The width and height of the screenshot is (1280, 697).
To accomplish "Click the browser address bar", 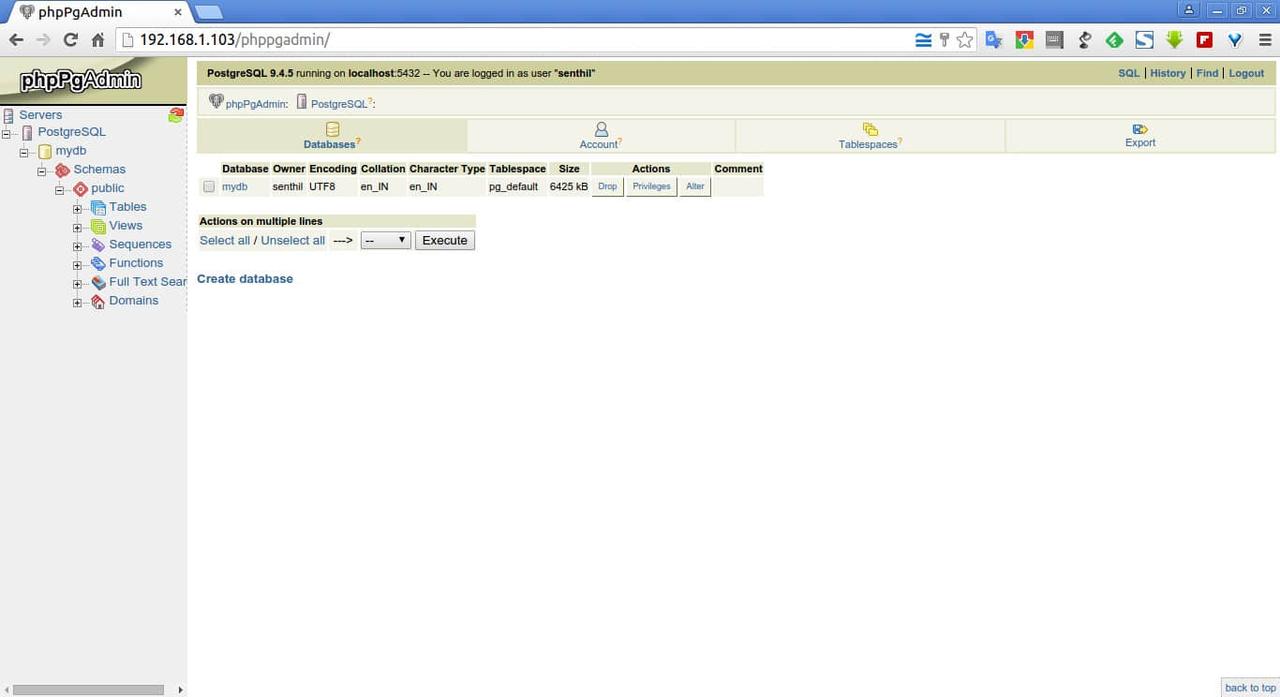I will [x=520, y=40].
